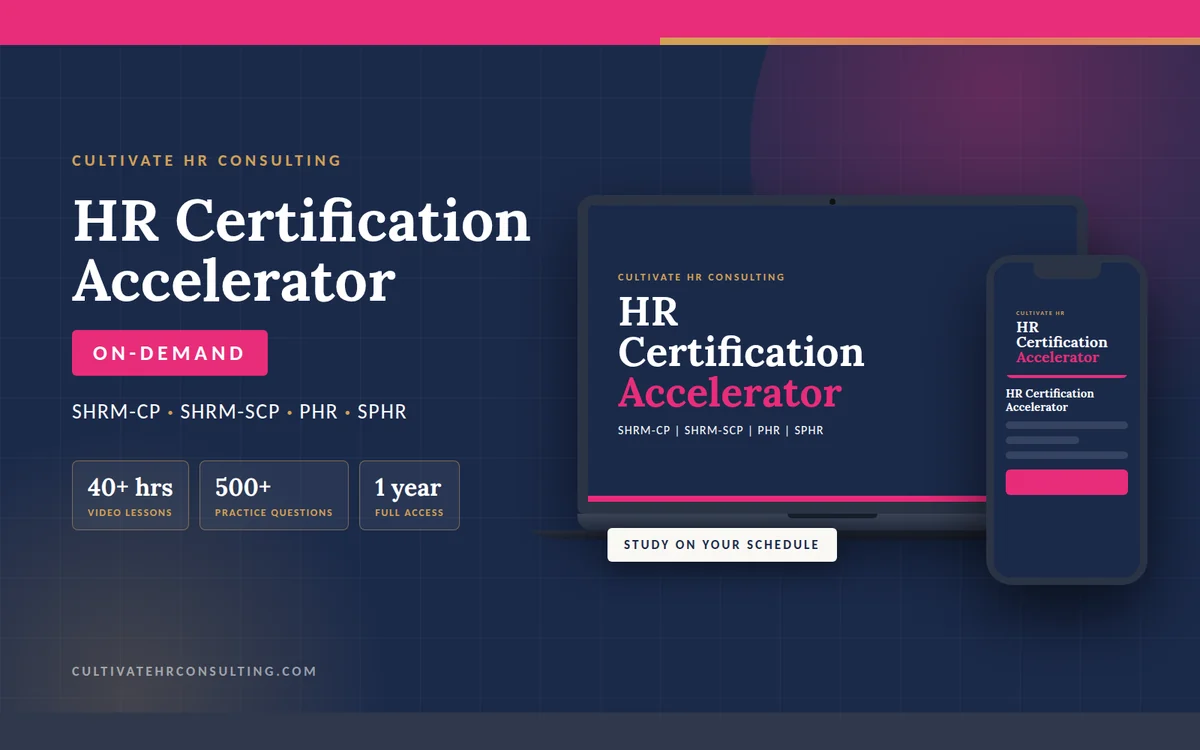Click the pink button on the phone mockup
The width and height of the screenshot is (1200, 750).
[x=1066, y=482]
